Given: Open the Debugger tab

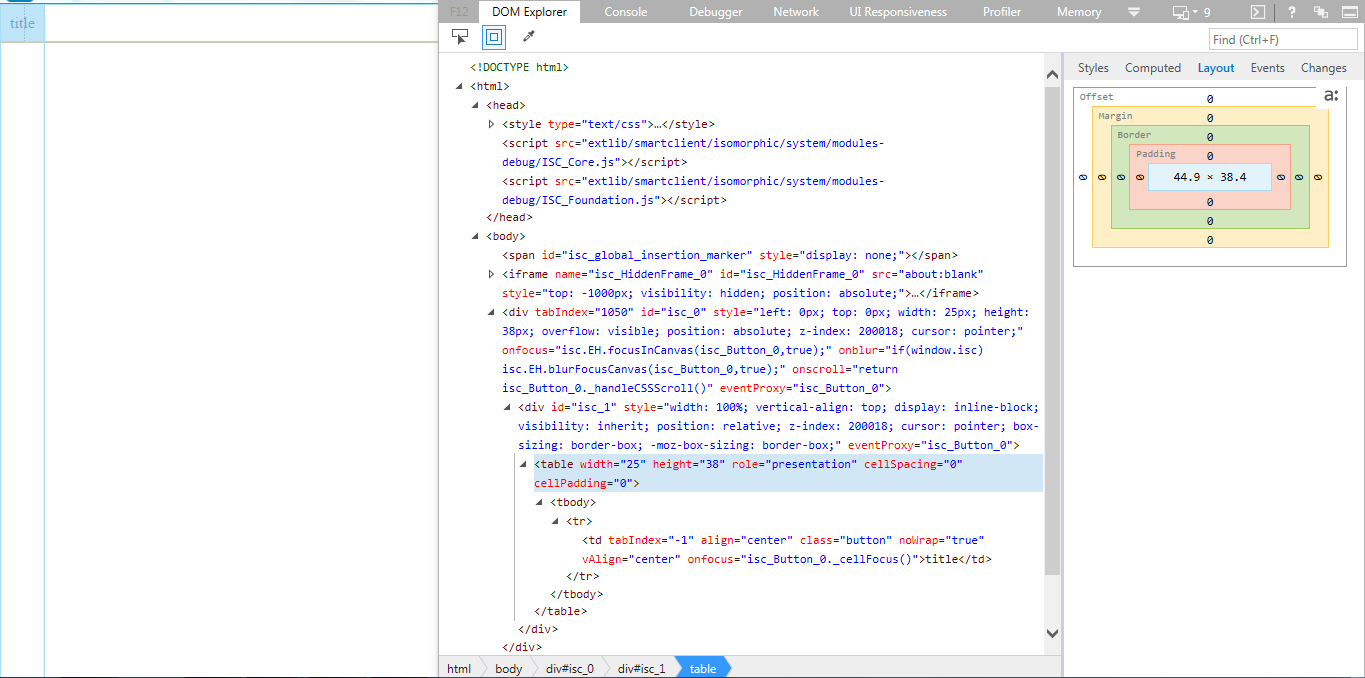Looking at the screenshot, I should click(716, 12).
